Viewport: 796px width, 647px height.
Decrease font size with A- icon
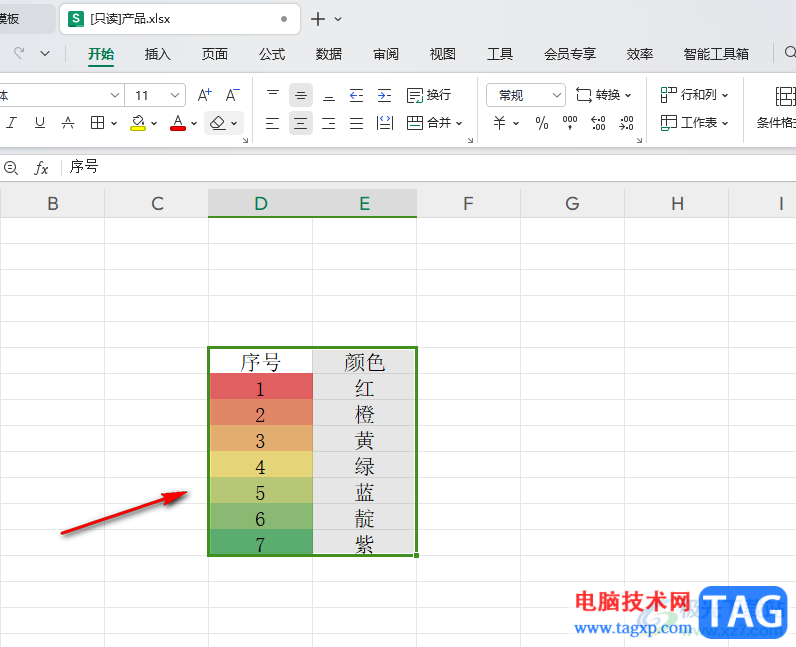[233, 95]
